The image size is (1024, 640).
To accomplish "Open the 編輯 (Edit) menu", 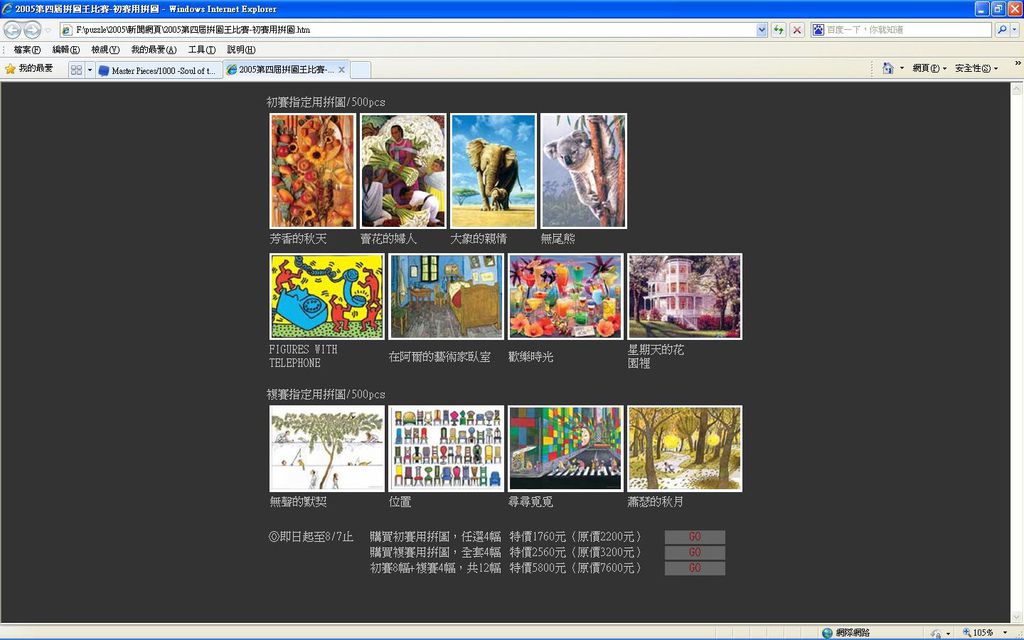I will 66,50.
